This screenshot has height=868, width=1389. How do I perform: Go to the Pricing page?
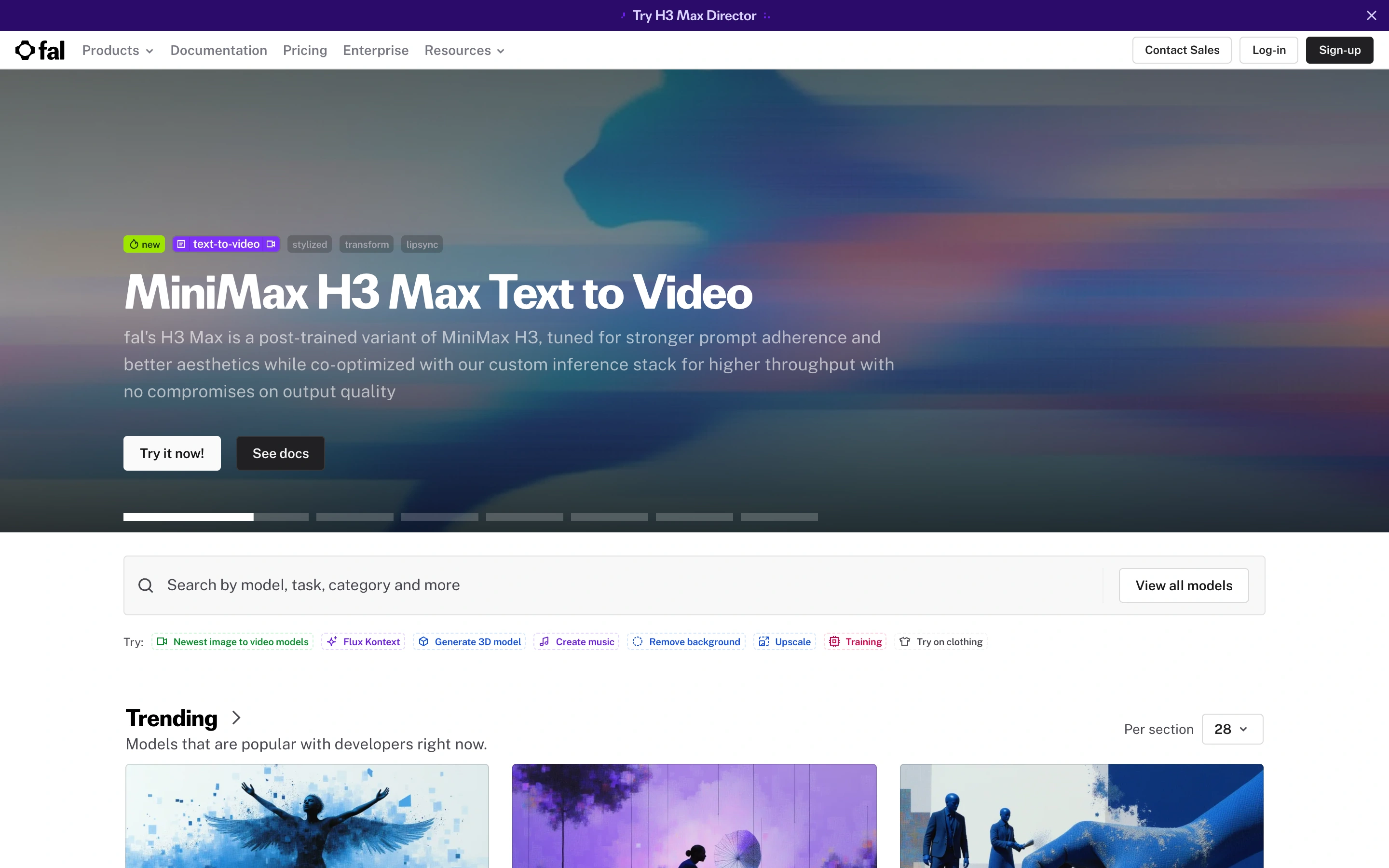(x=305, y=51)
